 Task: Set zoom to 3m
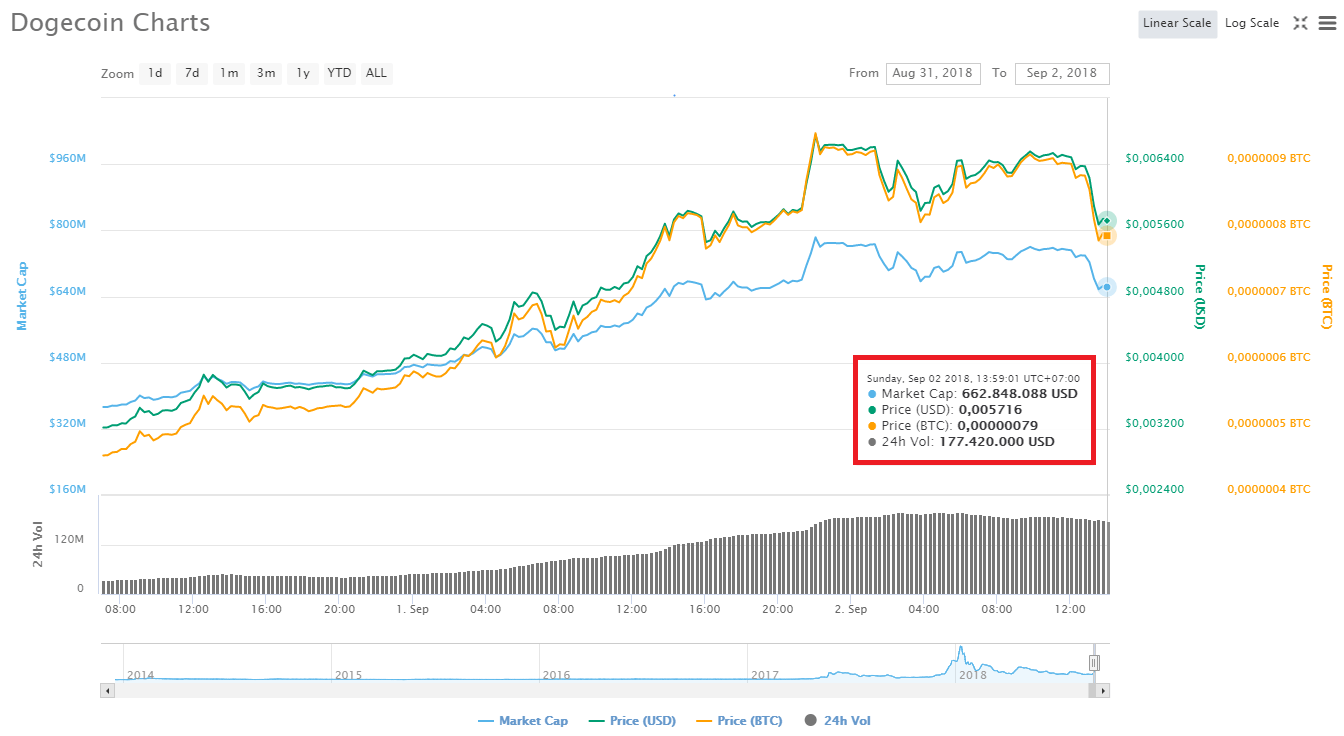tap(266, 73)
